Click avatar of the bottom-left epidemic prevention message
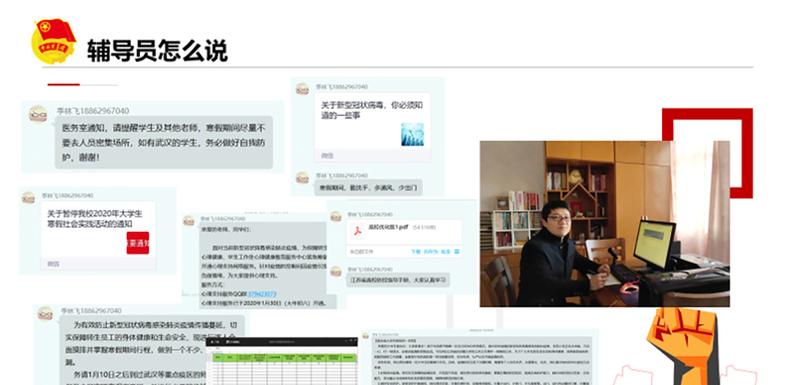The height and width of the screenshot is (385, 795). tap(46, 313)
